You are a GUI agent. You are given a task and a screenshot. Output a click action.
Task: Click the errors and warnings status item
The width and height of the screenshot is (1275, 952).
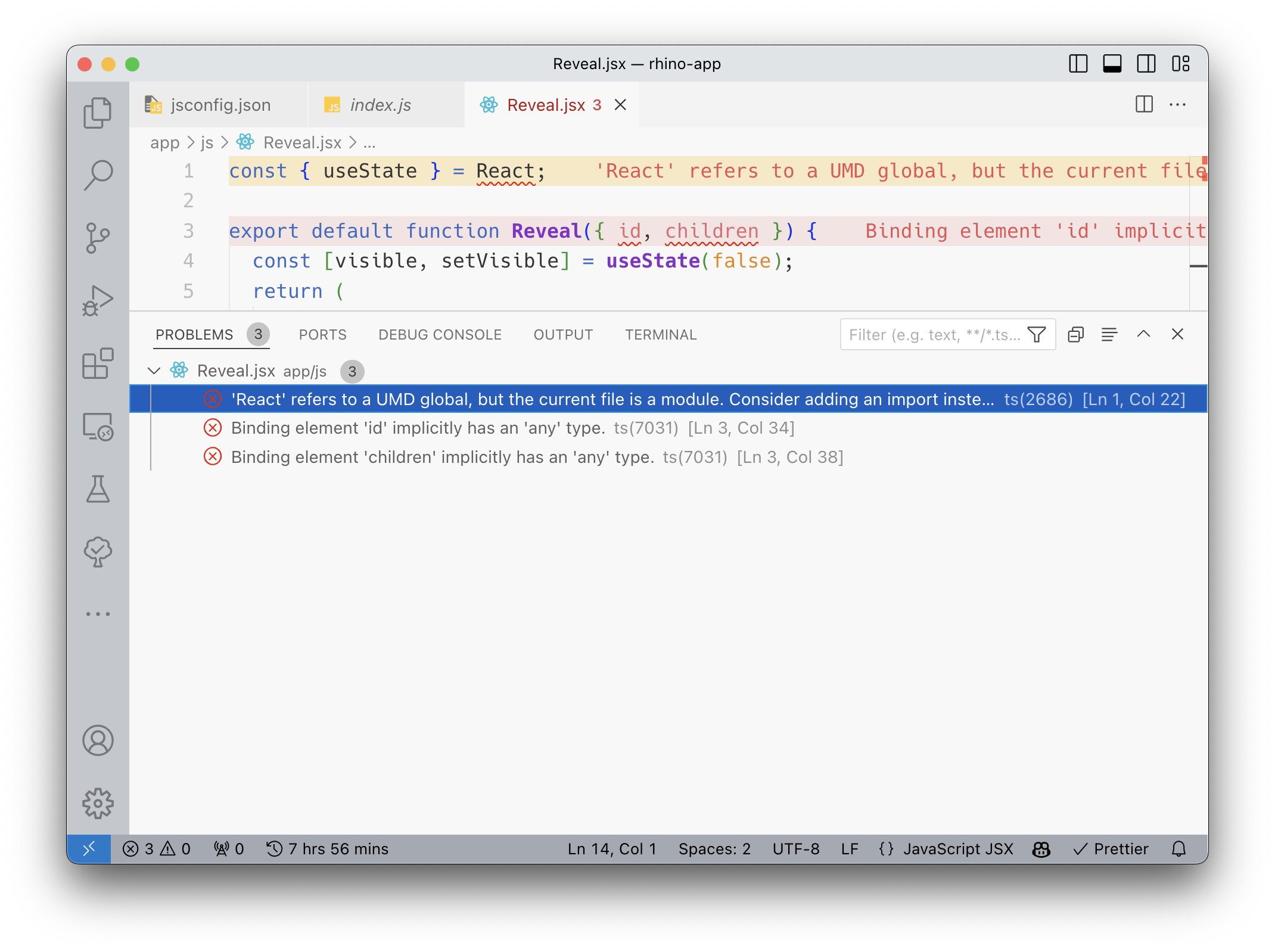[x=157, y=849]
